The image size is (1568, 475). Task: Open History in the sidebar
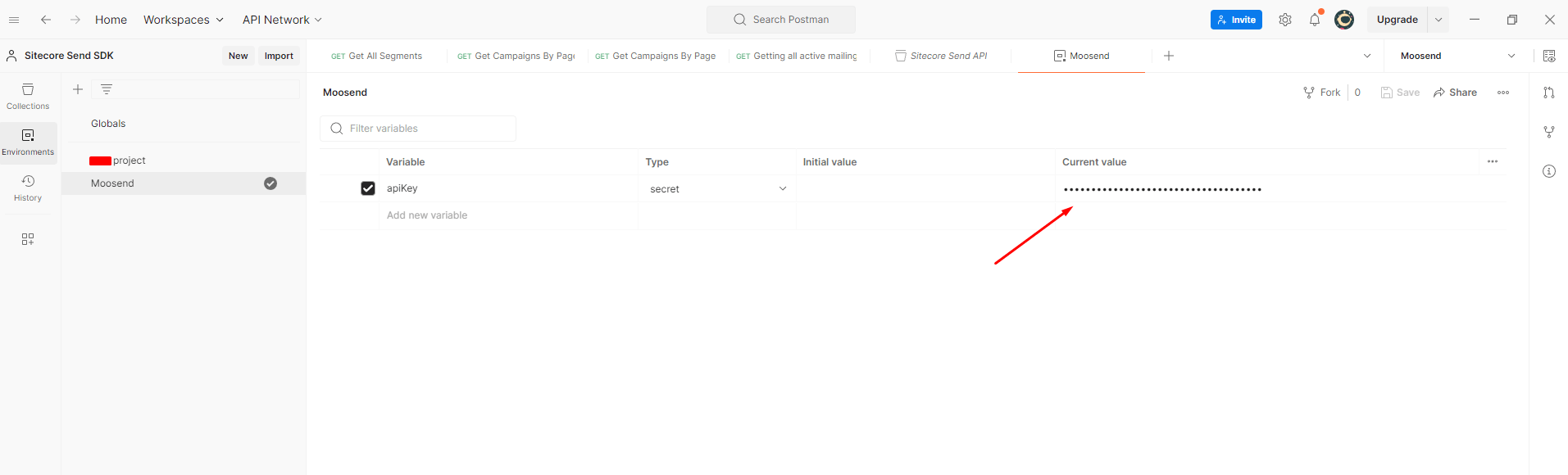click(28, 188)
